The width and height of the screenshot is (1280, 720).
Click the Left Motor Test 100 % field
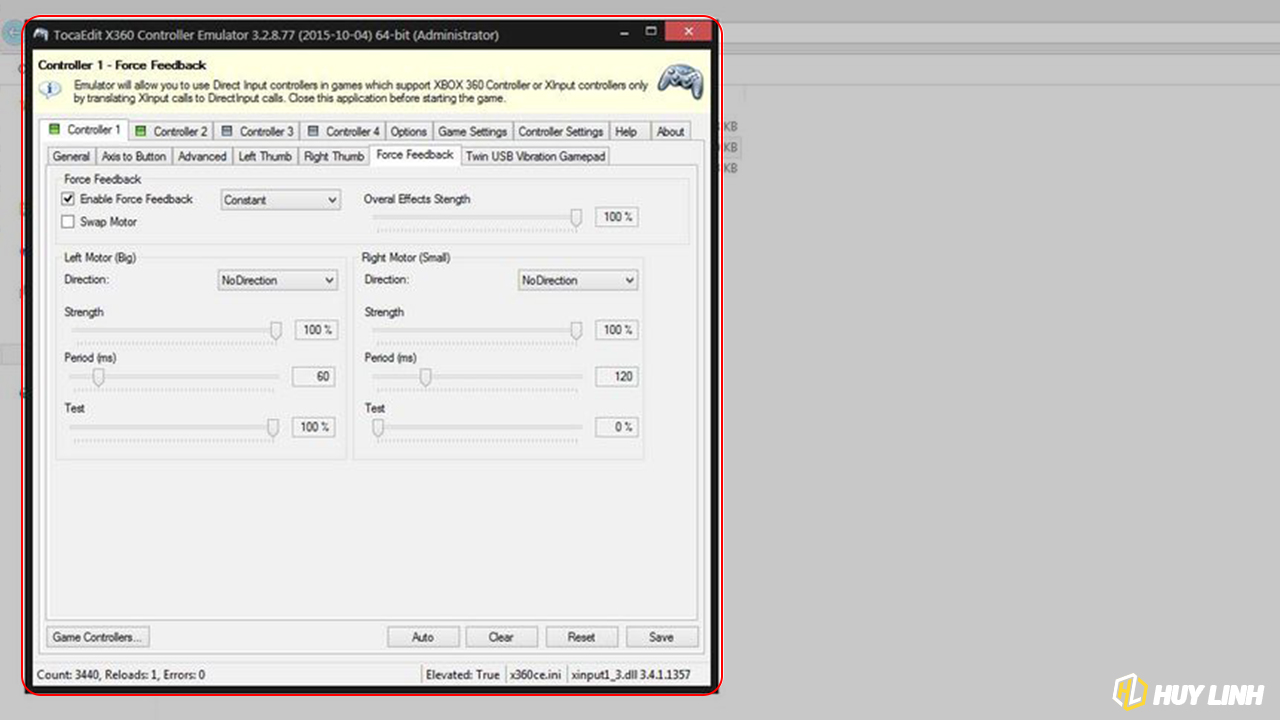(313, 427)
